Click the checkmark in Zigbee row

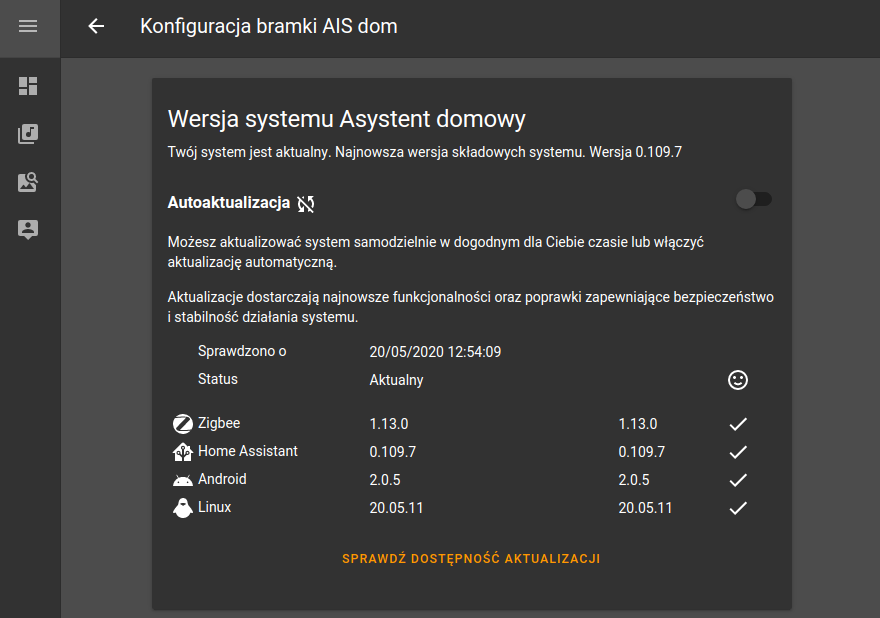click(738, 424)
